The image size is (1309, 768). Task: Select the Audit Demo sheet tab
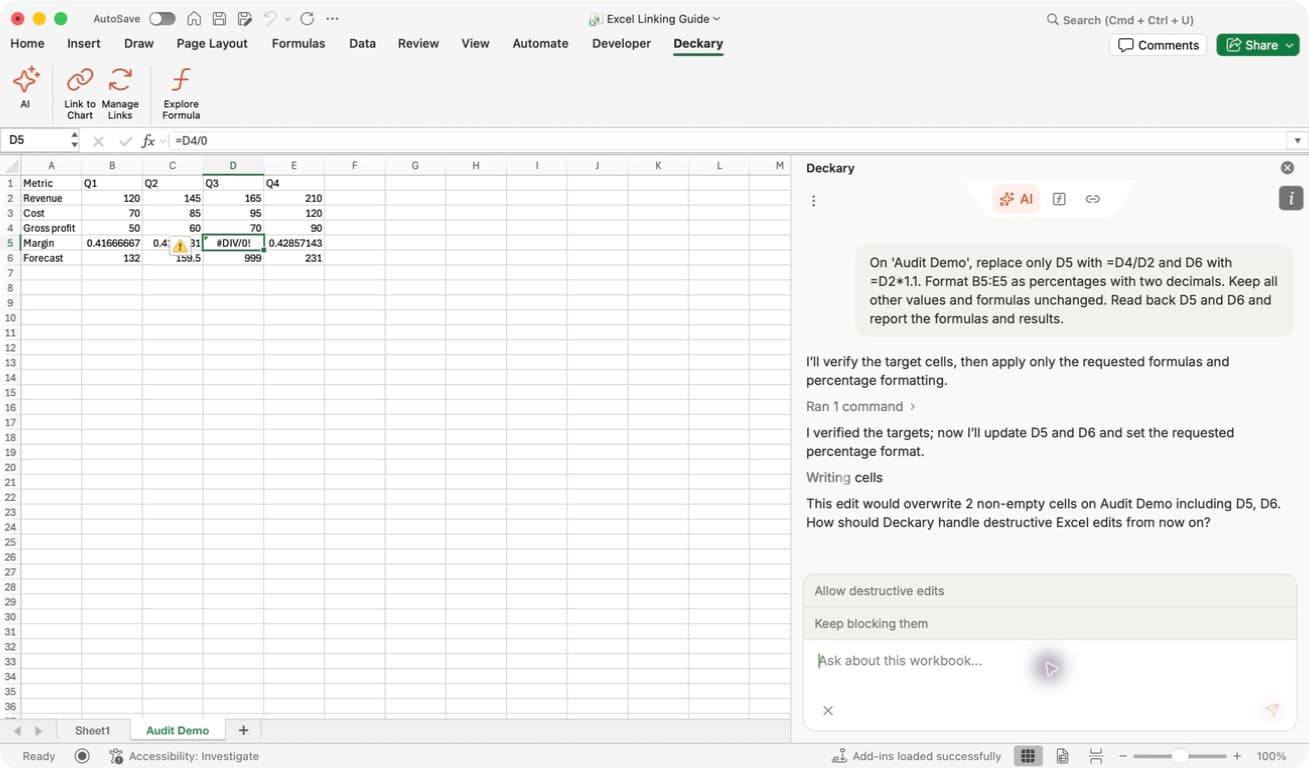point(177,731)
